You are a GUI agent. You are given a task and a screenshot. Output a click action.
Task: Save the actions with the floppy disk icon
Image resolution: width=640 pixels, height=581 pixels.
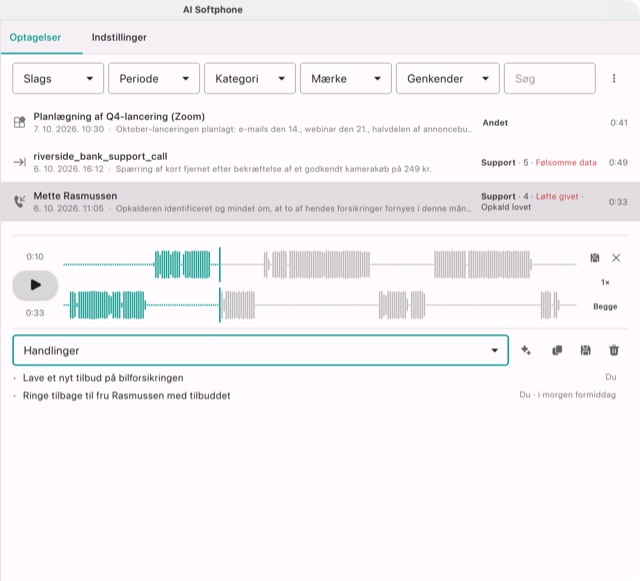pos(585,350)
